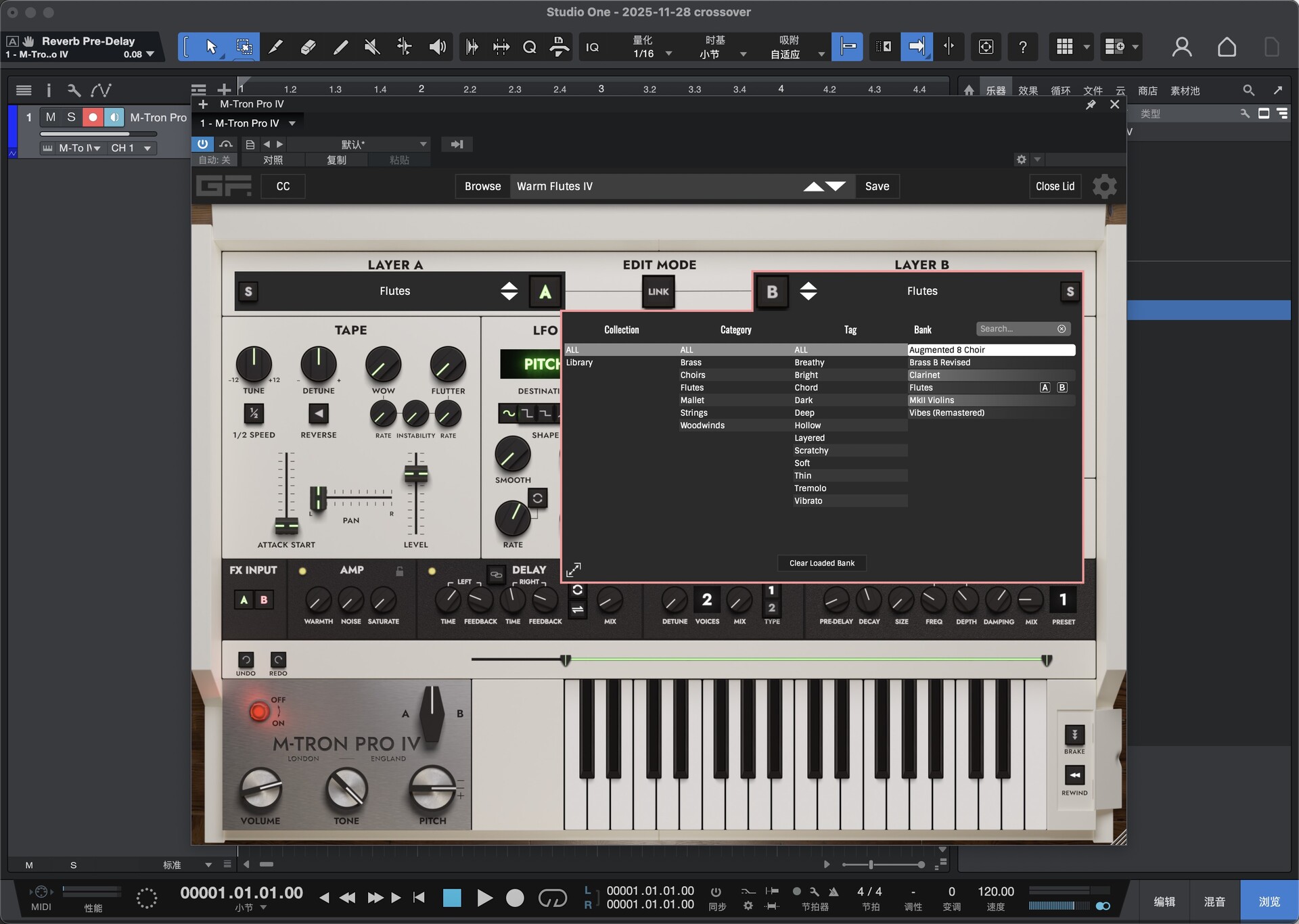Image resolution: width=1299 pixels, height=924 pixels.
Task: Click the Close Lid button
Action: [1054, 186]
